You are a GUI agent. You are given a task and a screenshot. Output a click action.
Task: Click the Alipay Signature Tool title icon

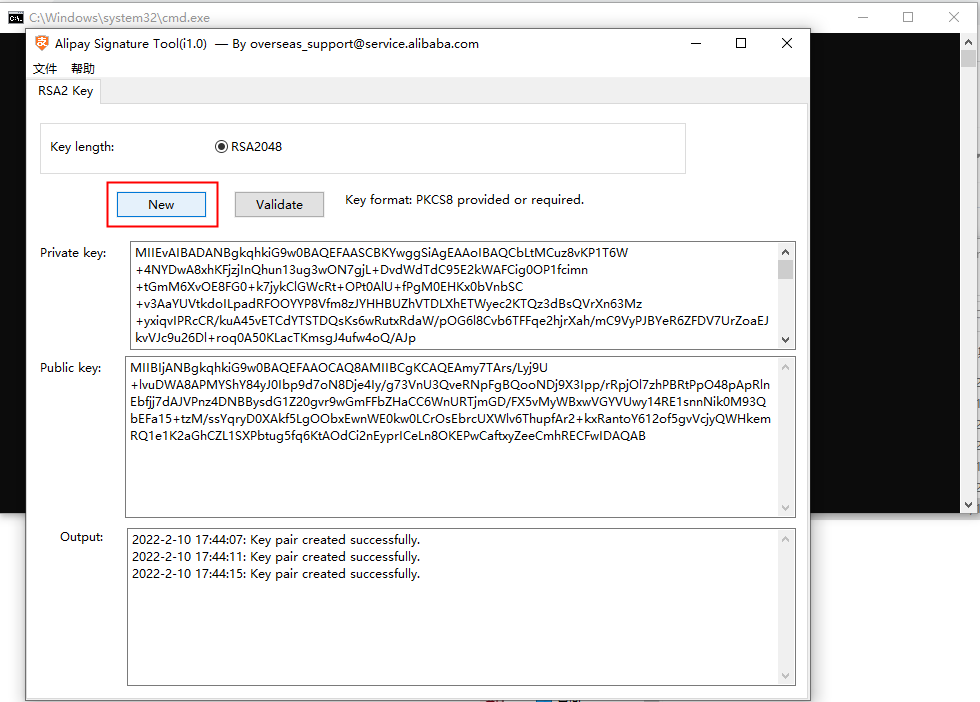[x=42, y=43]
